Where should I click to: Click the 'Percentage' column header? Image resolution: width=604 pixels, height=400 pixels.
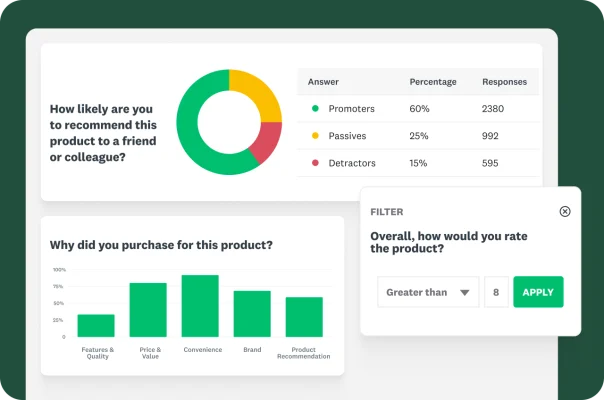pos(433,82)
